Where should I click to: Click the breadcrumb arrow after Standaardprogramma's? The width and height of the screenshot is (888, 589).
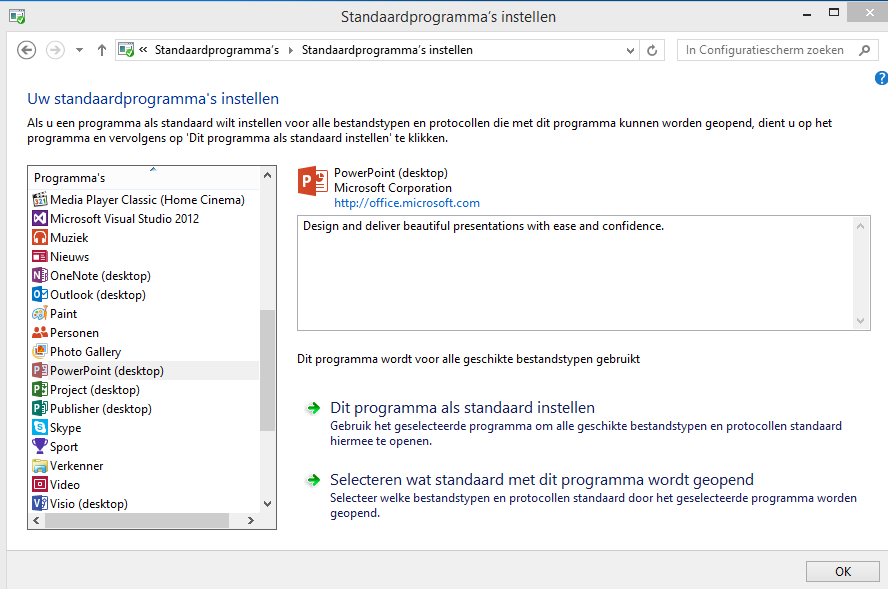click(291, 50)
